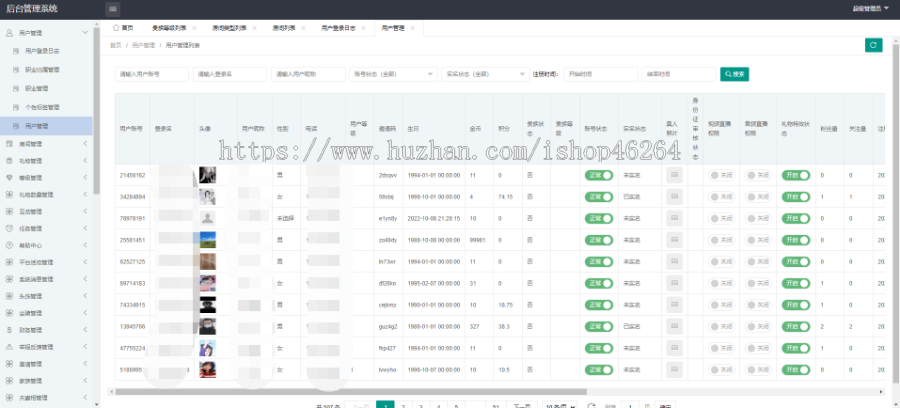Viewport: 900px width, 408px height.
Task: Enable 音频直播权限 switch for user 13945766
Action: (758, 327)
